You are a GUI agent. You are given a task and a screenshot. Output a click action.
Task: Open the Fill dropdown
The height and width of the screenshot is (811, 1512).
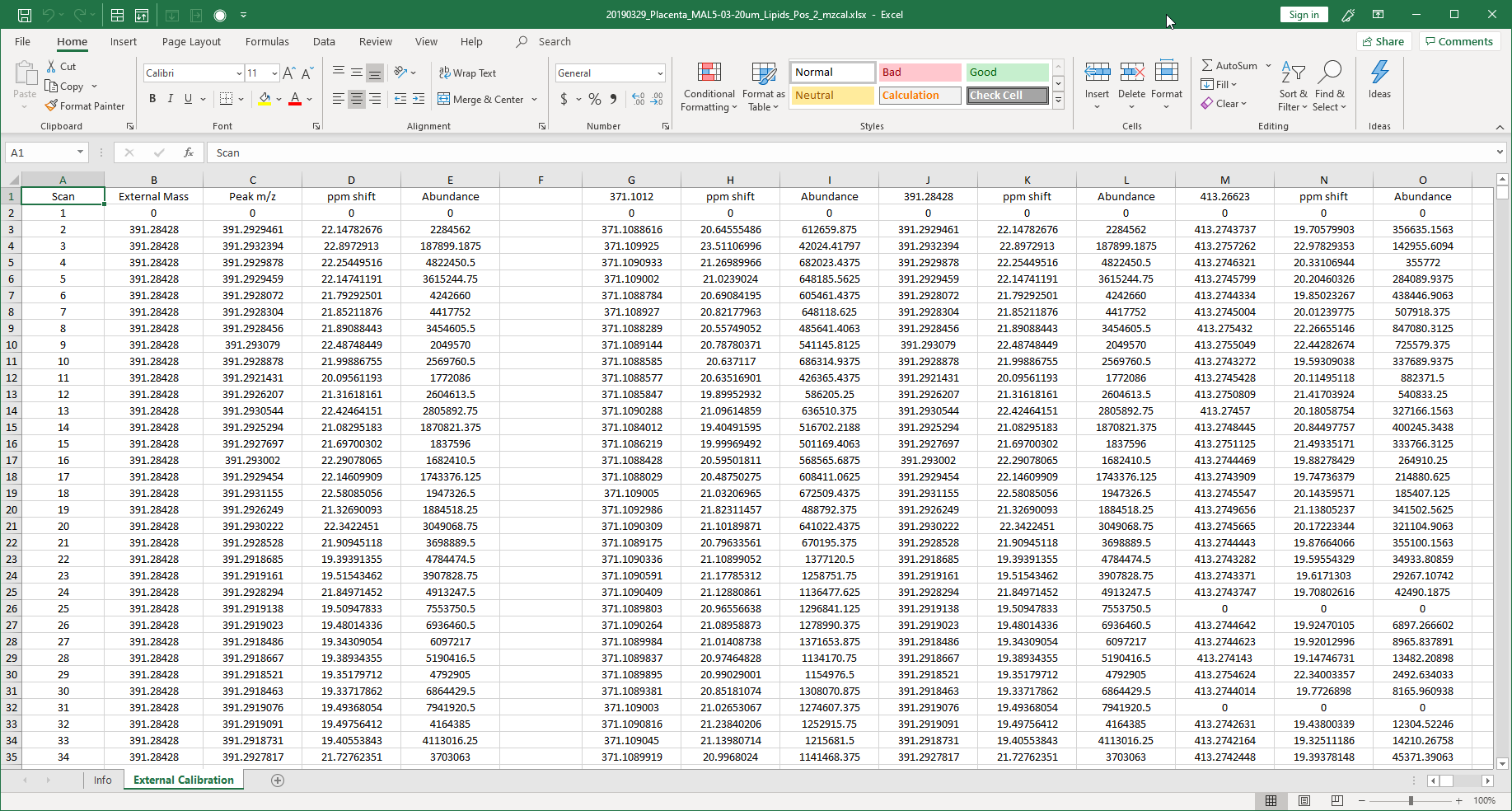click(x=1219, y=84)
